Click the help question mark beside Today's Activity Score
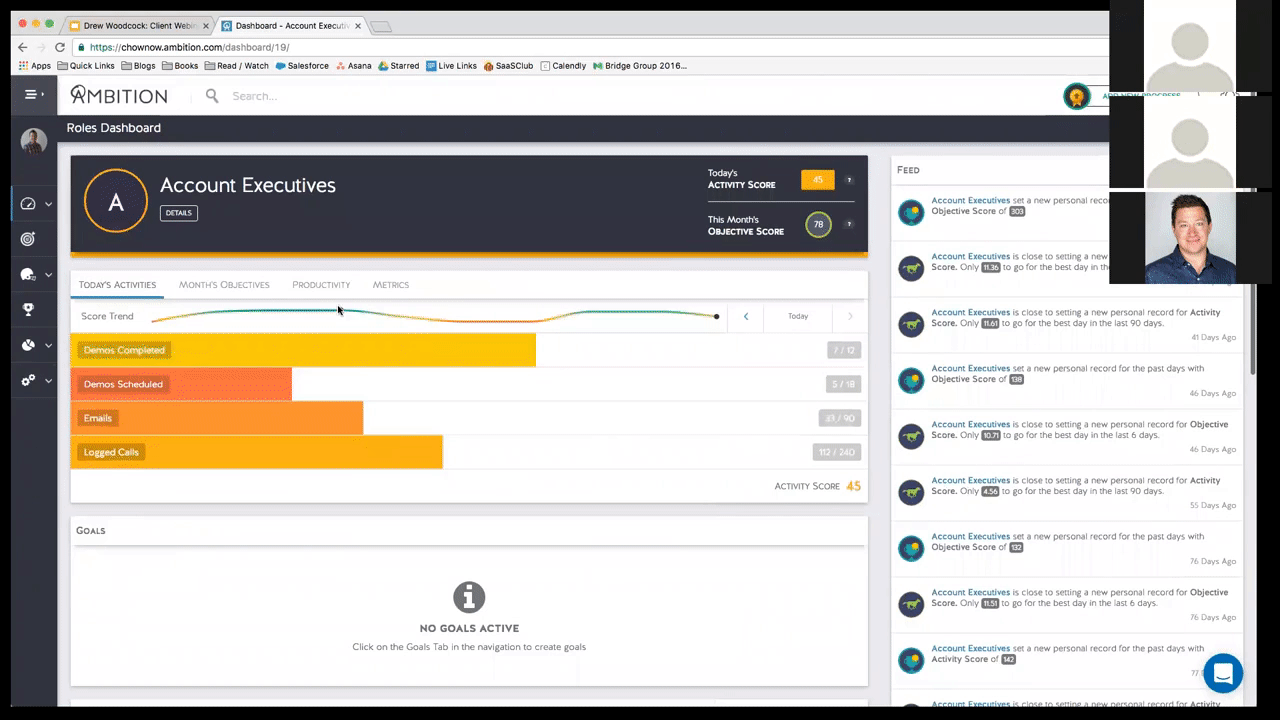Image resolution: width=1280 pixels, height=720 pixels. point(848,180)
